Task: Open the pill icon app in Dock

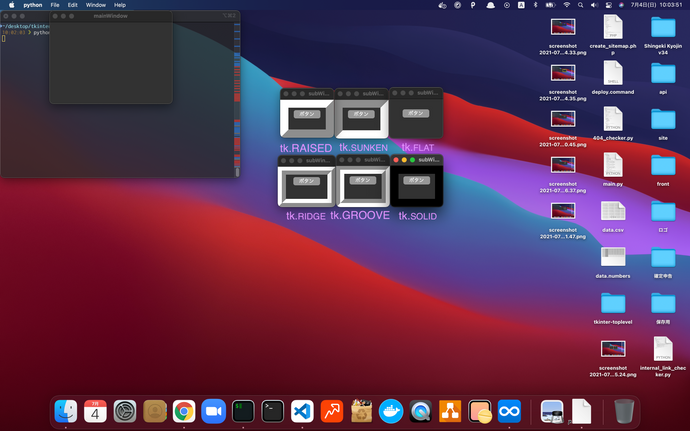Action: pos(480,411)
